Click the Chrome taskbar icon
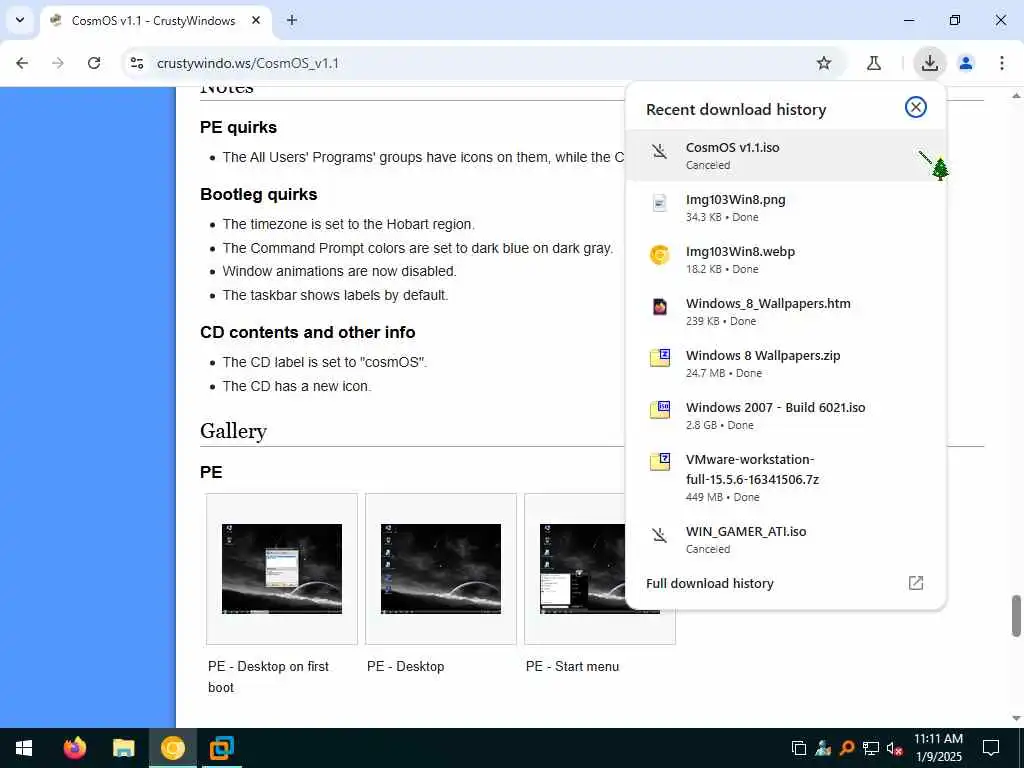 172,748
